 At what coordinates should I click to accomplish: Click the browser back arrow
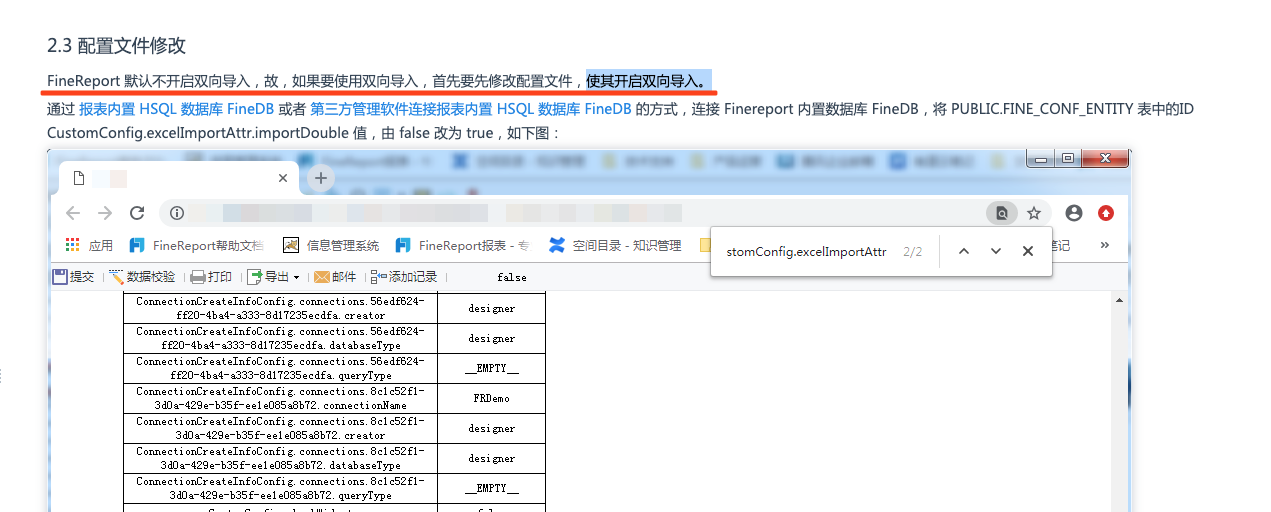(x=73, y=213)
